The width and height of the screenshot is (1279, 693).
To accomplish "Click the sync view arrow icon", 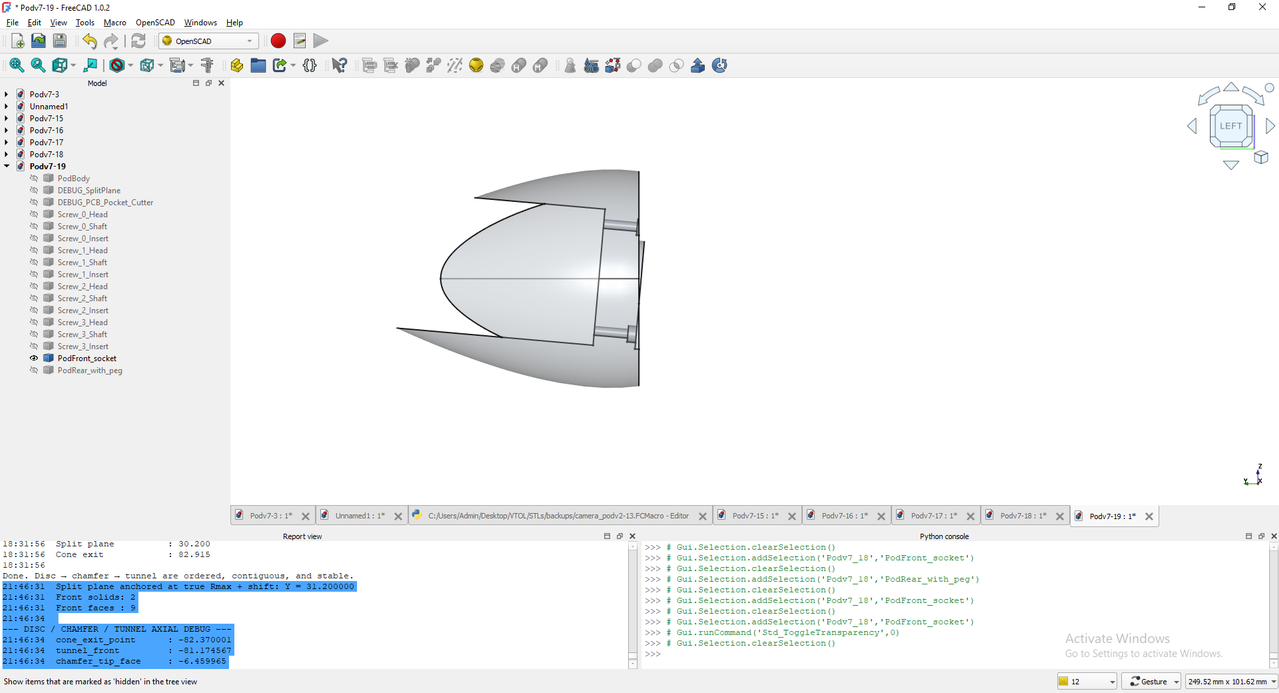I will (x=90, y=65).
